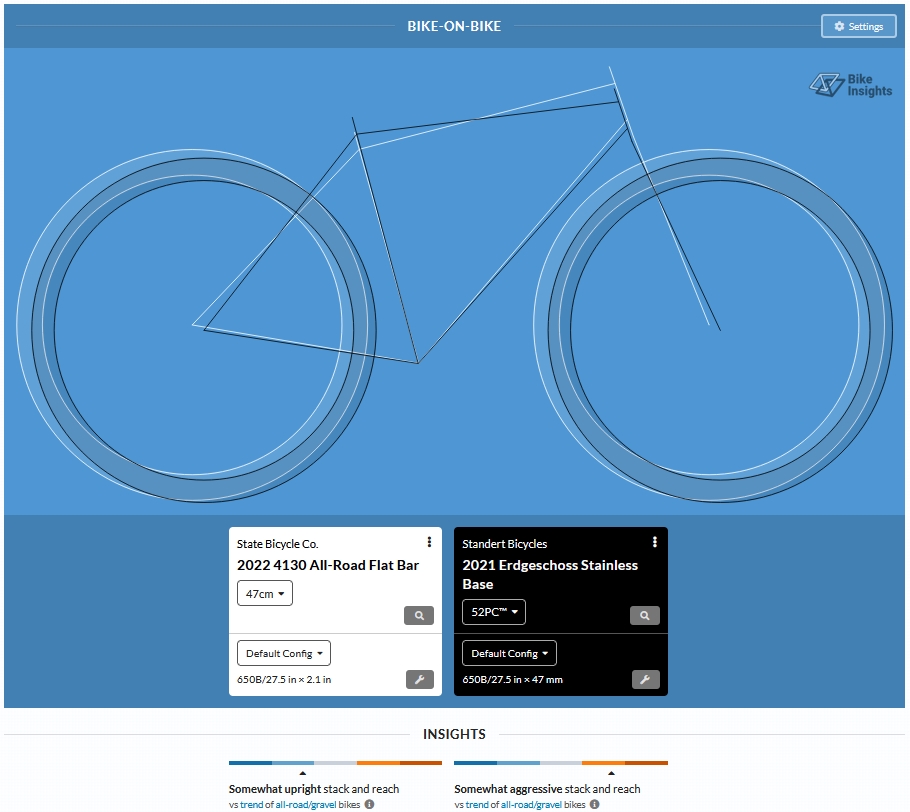Click the info icon under the aggressive stack insight
This screenshot has width=910, height=812.
pyautogui.click(x=594, y=804)
